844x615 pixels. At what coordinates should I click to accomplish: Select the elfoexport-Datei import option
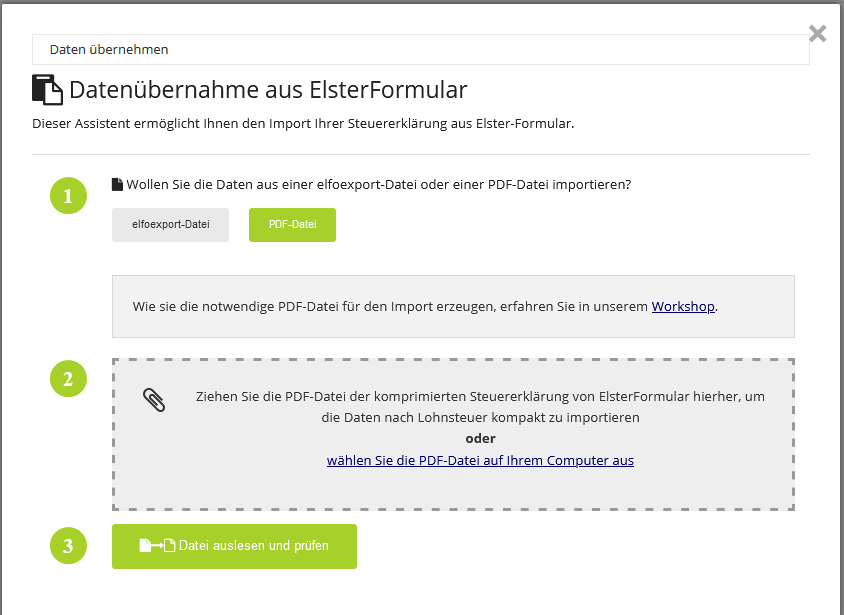coord(171,225)
